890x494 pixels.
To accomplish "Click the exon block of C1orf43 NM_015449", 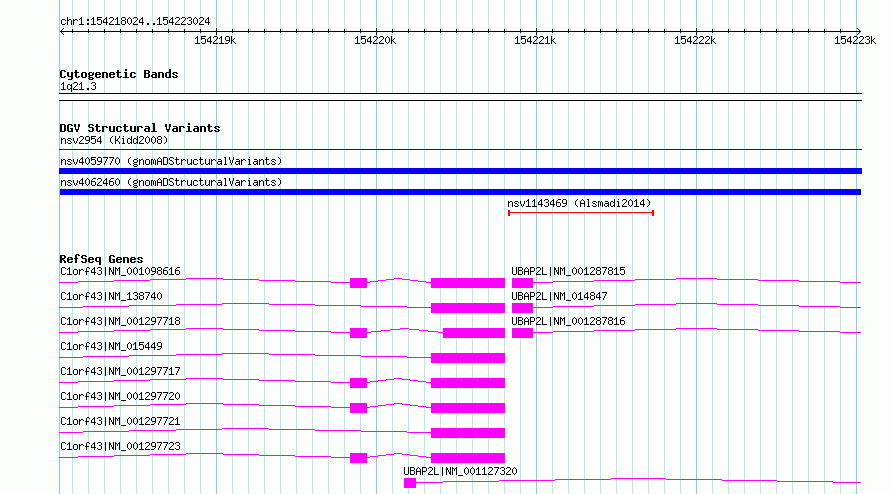I will (x=468, y=358).
